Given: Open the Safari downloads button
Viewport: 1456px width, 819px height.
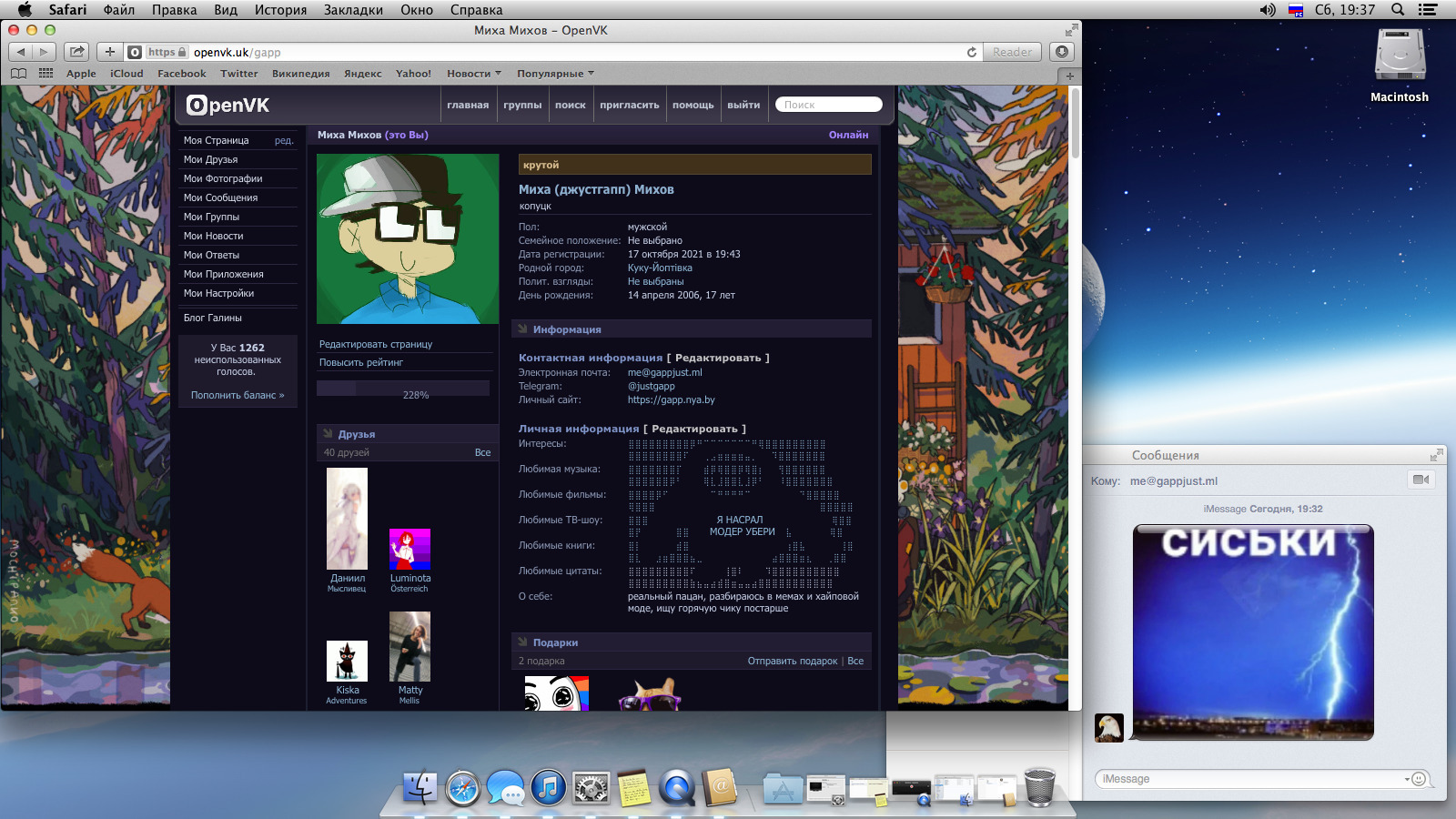Looking at the screenshot, I should coord(1062,52).
